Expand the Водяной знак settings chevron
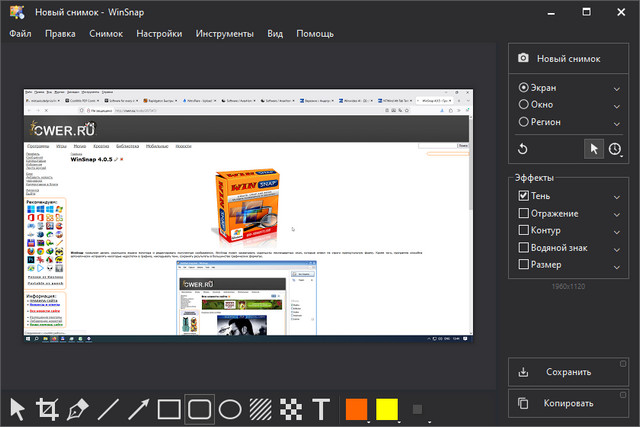640x427 pixels. 617,249
